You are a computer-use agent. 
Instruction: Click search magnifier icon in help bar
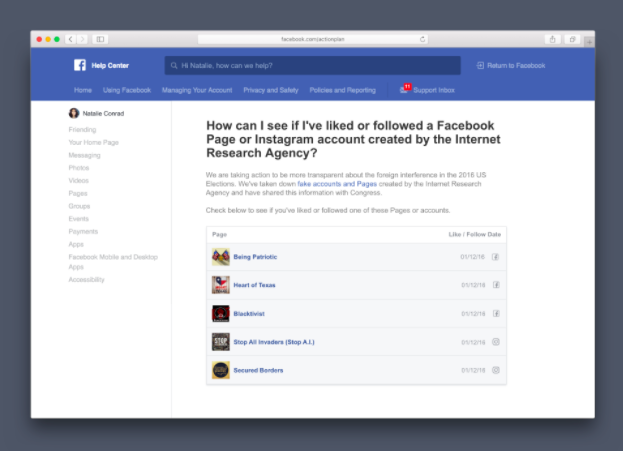[174, 66]
